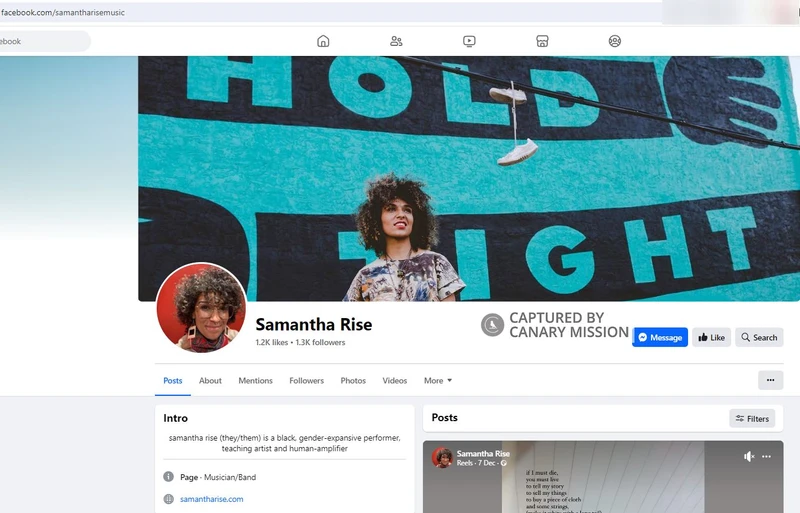Switch to the Mentions tab
This screenshot has width=800, height=513.
(x=256, y=381)
